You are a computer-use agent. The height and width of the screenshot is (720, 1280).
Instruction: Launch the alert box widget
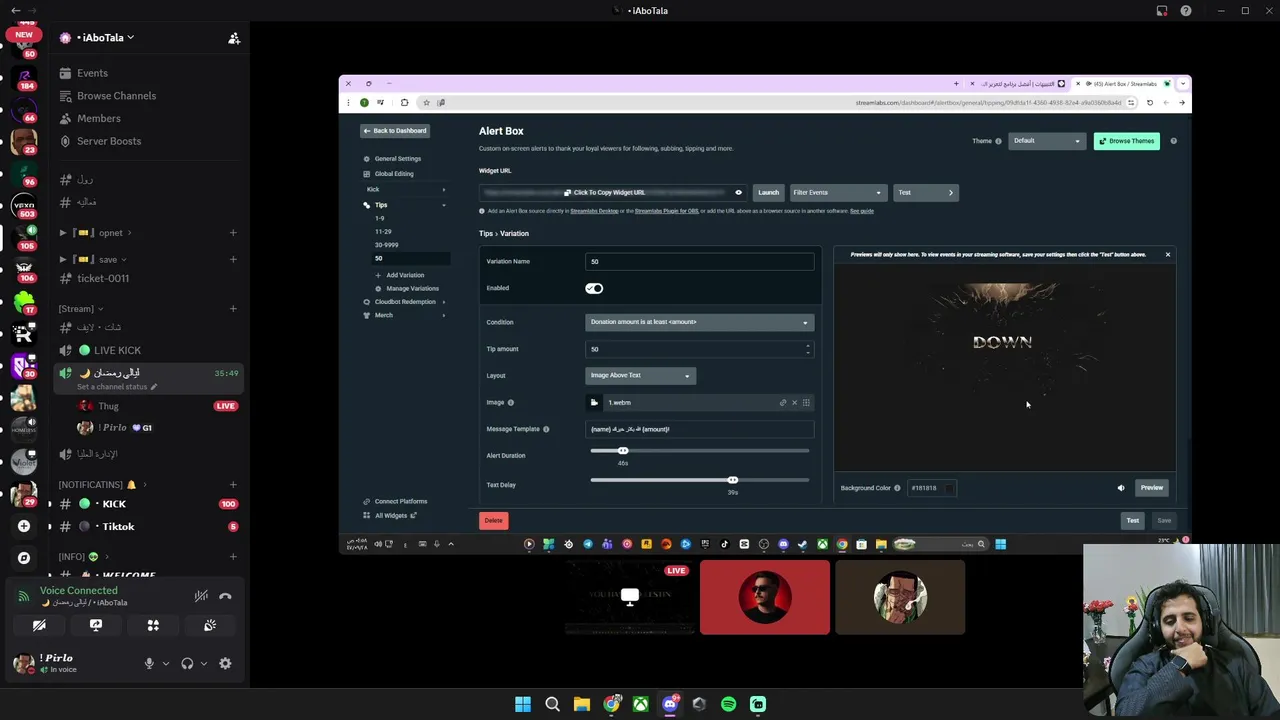pos(768,192)
